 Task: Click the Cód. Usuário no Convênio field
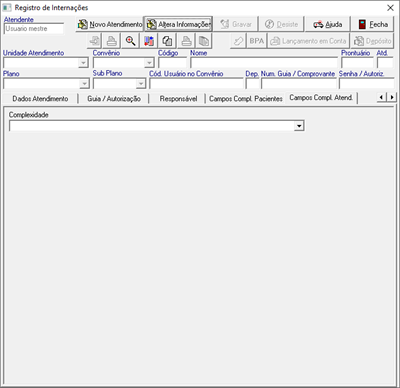pyautogui.click(x=196, y=84)
